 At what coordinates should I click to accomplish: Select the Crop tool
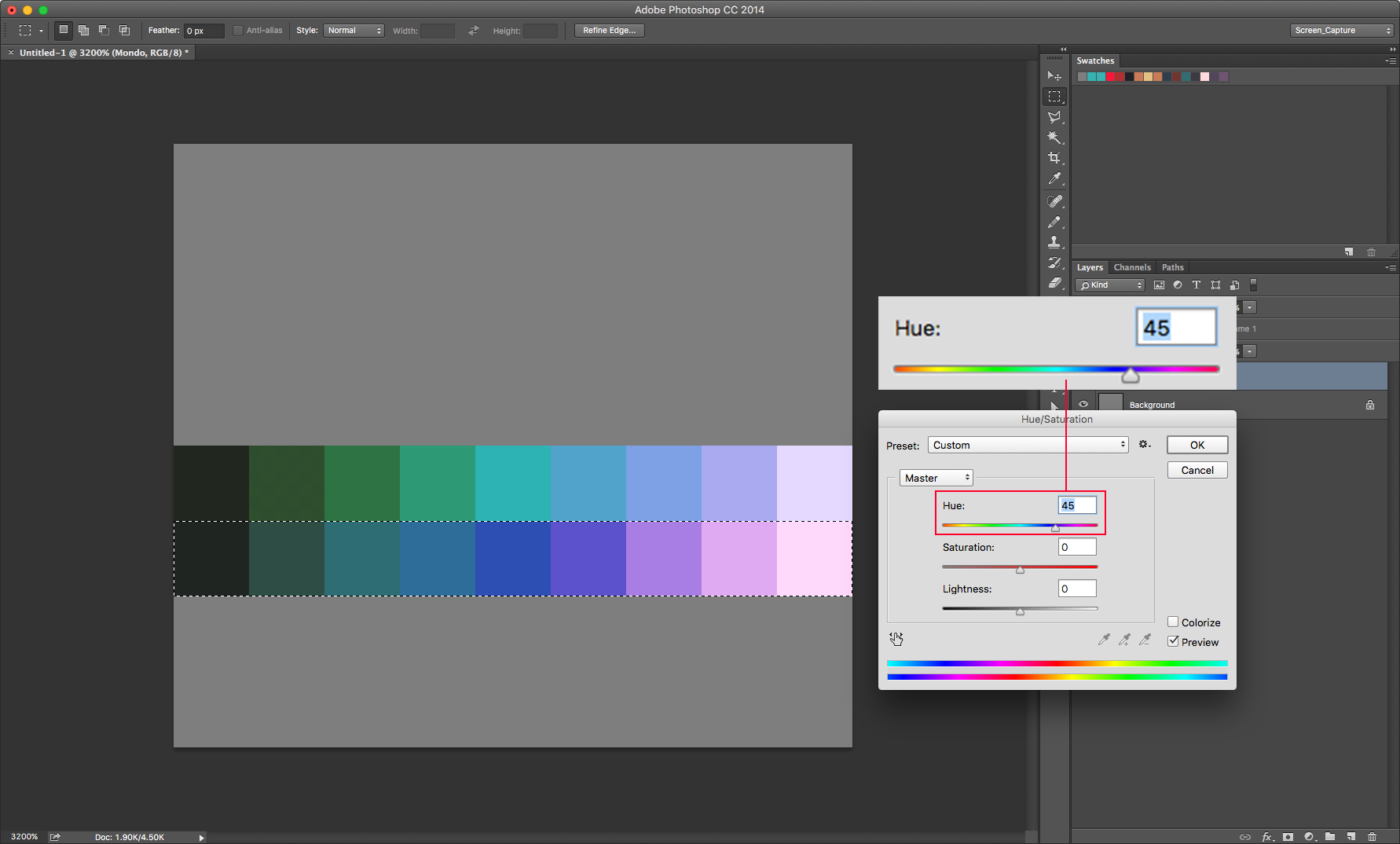click(1055, 157)
